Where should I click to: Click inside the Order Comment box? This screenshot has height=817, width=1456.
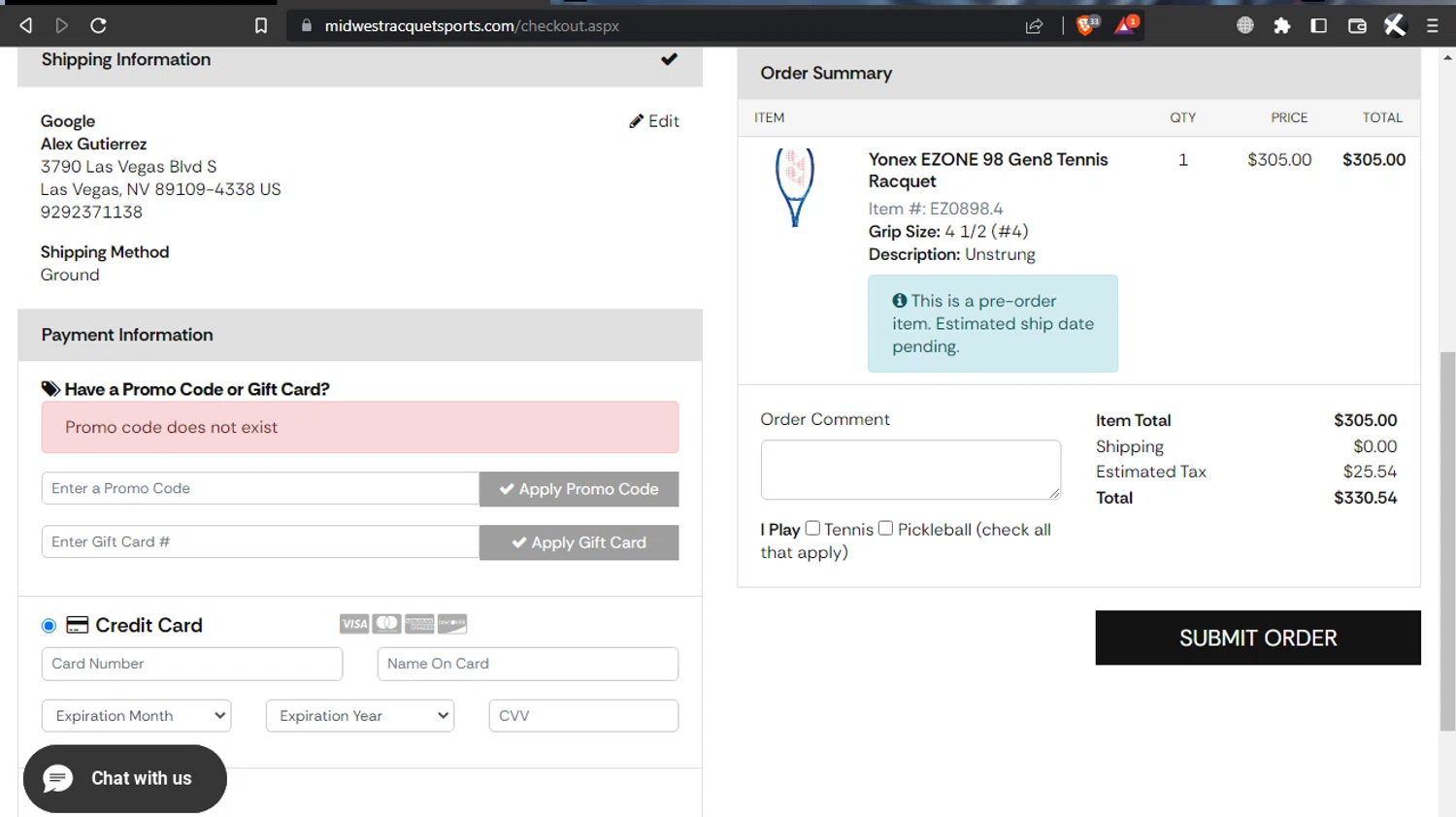tap(910, 470)
